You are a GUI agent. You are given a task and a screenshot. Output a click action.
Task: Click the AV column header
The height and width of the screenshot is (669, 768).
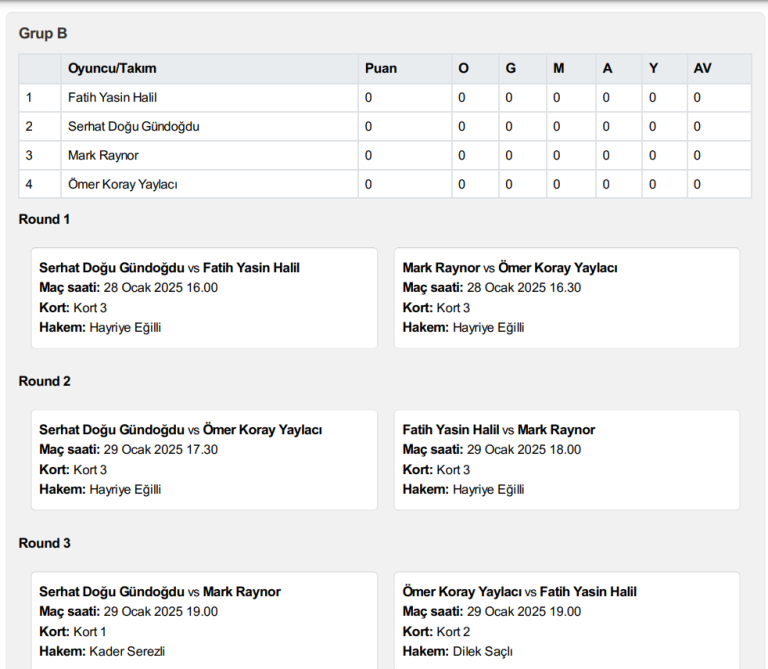click(x=702, y=69)
